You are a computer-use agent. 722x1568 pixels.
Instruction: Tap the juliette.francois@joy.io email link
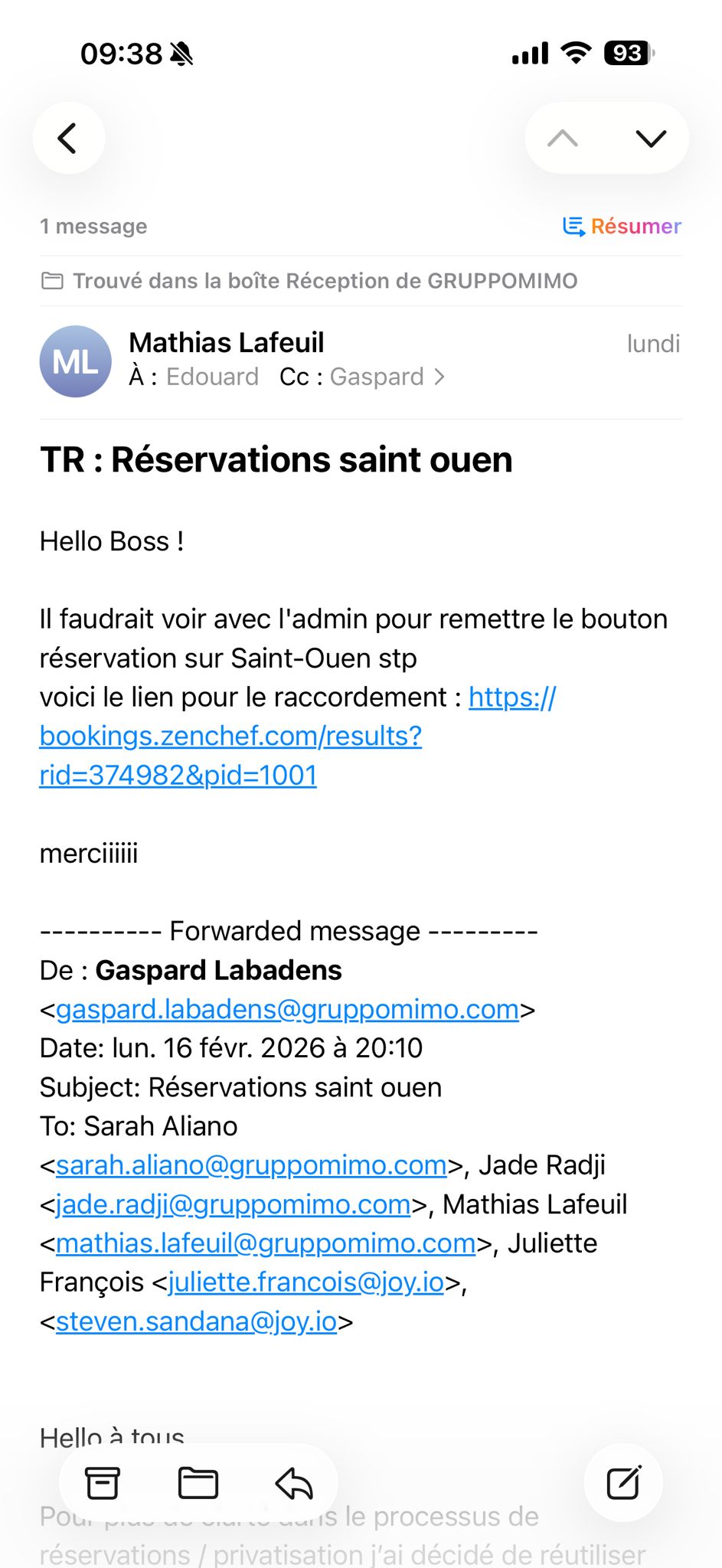click(x=305, y=1282)
